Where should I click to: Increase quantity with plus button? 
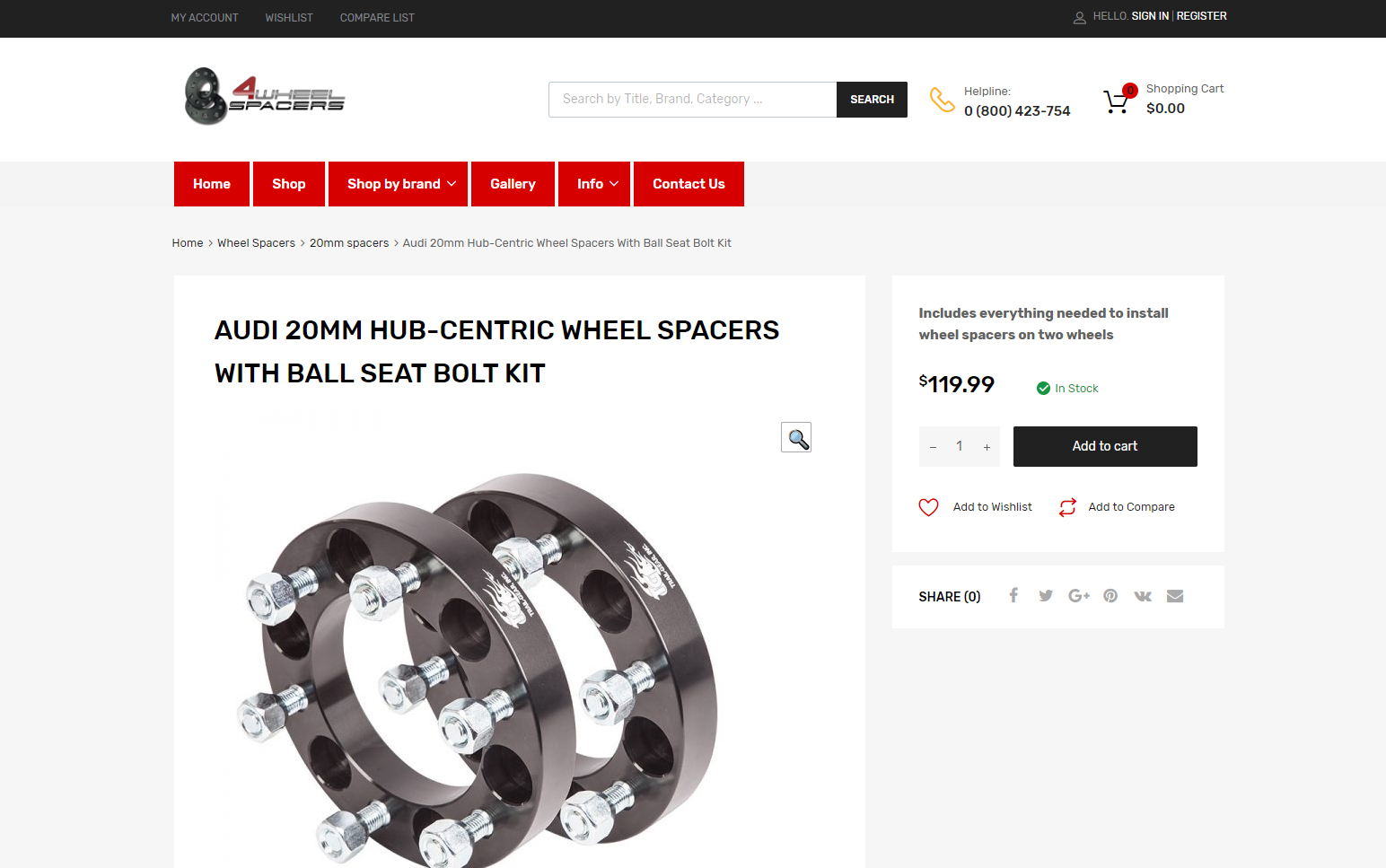pyautogui.click(x=987, y=446)
